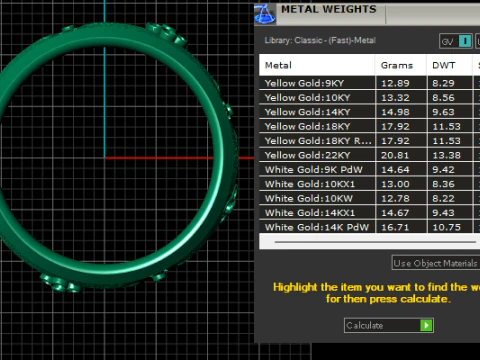The height and width of the screenshot is (360, 480).
Task: Select the Yellow Gold:18KY row
Action: 369,126
